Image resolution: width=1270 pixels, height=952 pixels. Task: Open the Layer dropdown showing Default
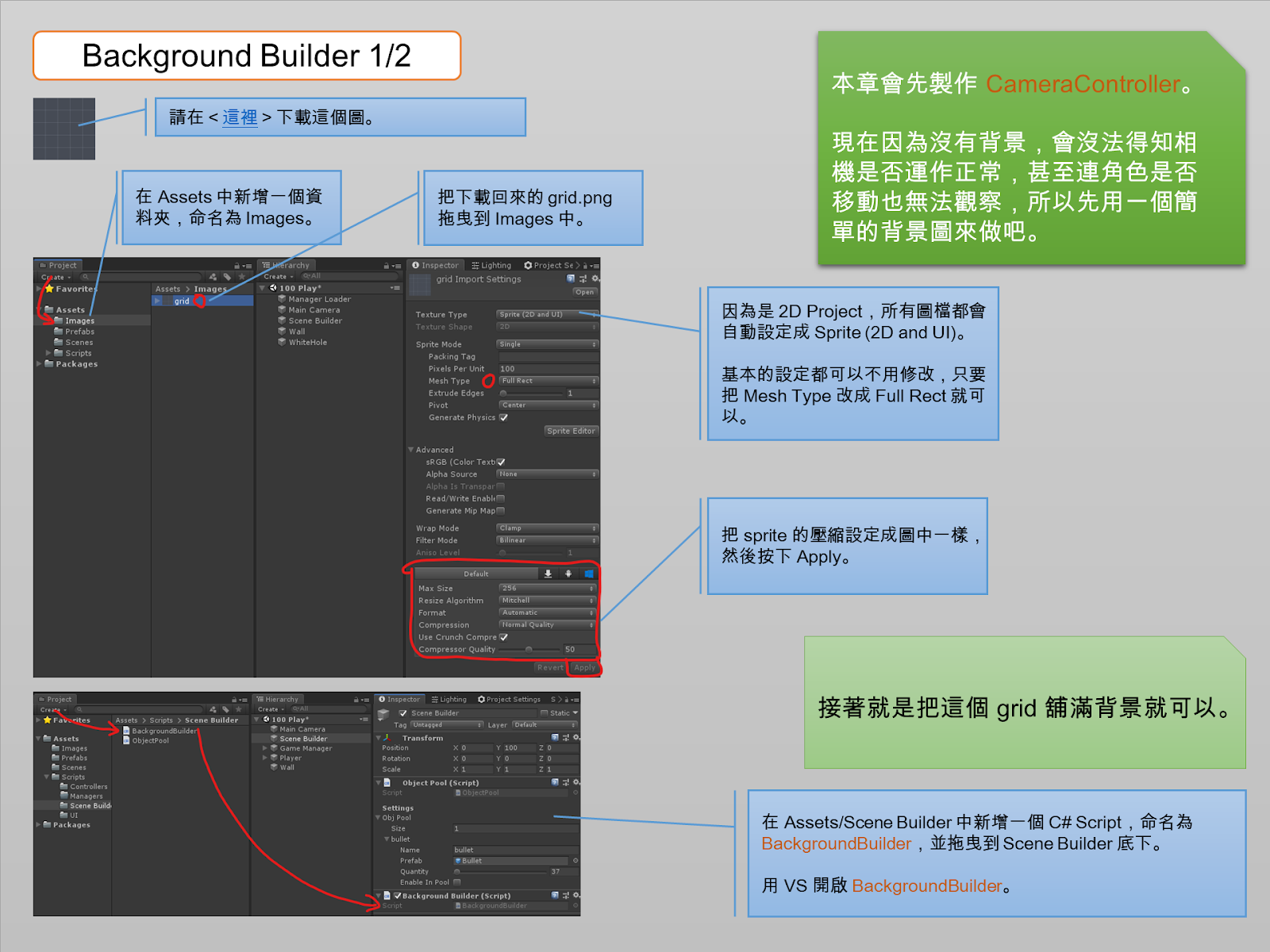[545, 725]
